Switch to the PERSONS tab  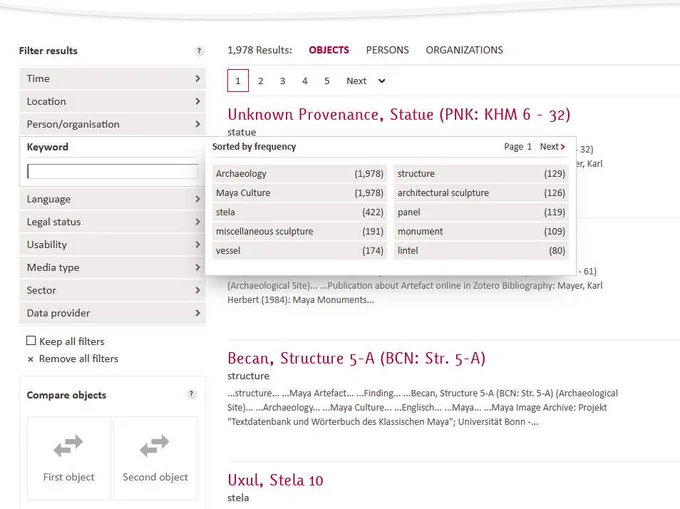387,50
